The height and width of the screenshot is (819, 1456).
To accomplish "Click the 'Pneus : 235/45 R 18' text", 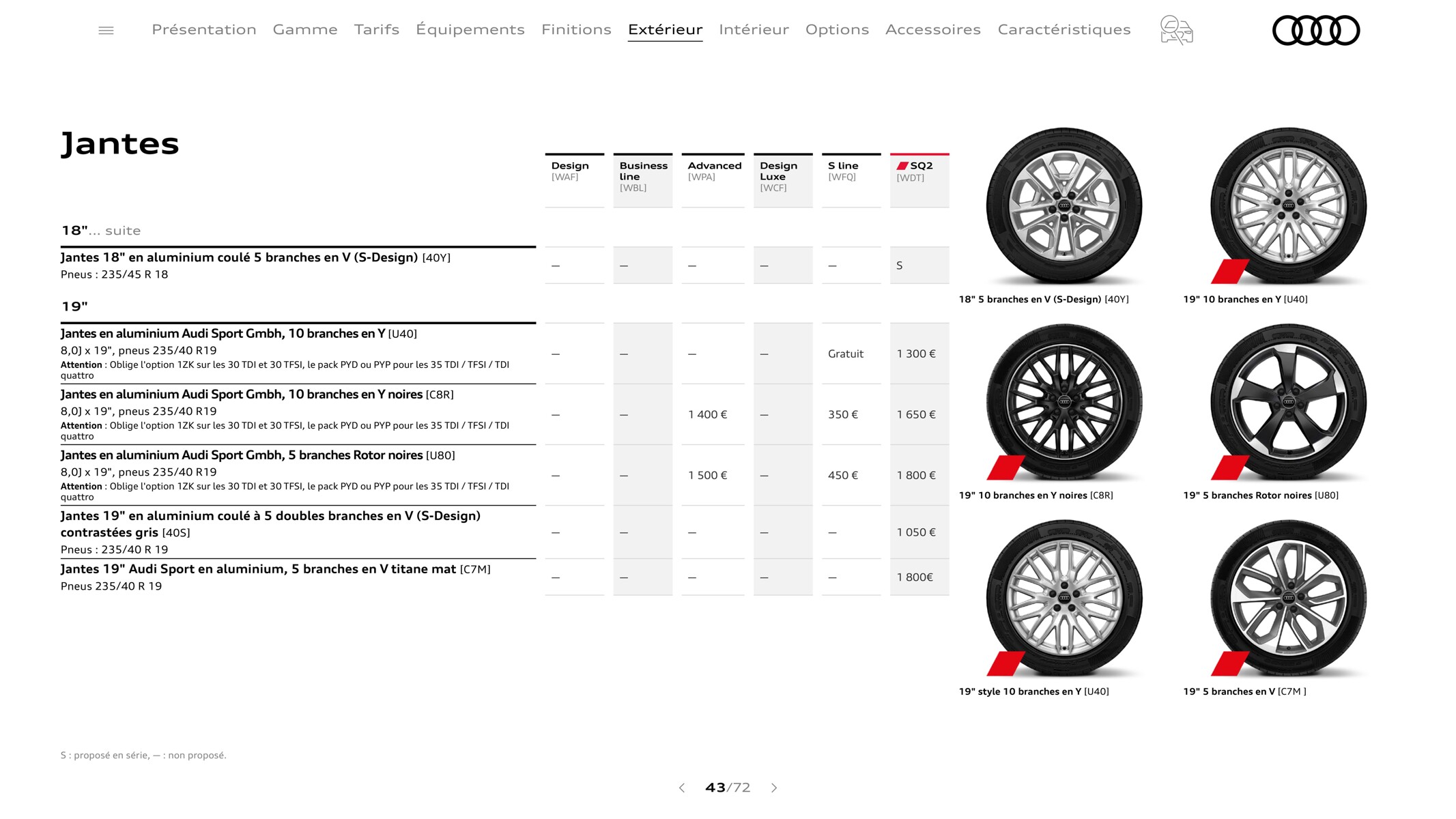I will click(114, 274).
